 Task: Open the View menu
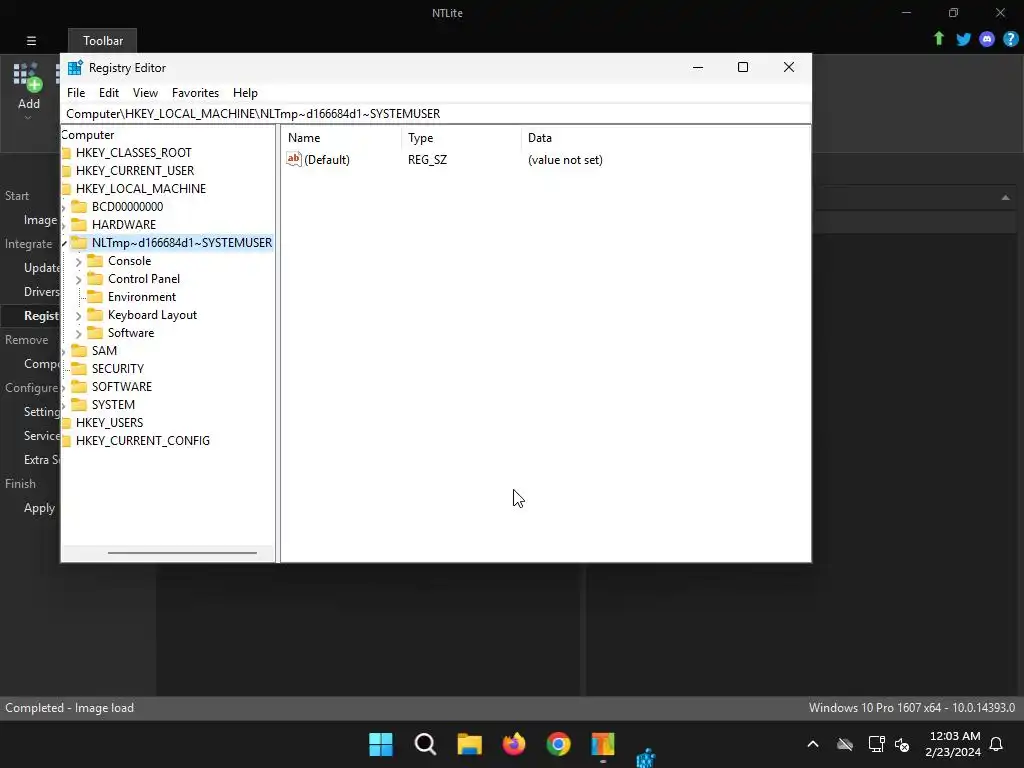(145, 93)
